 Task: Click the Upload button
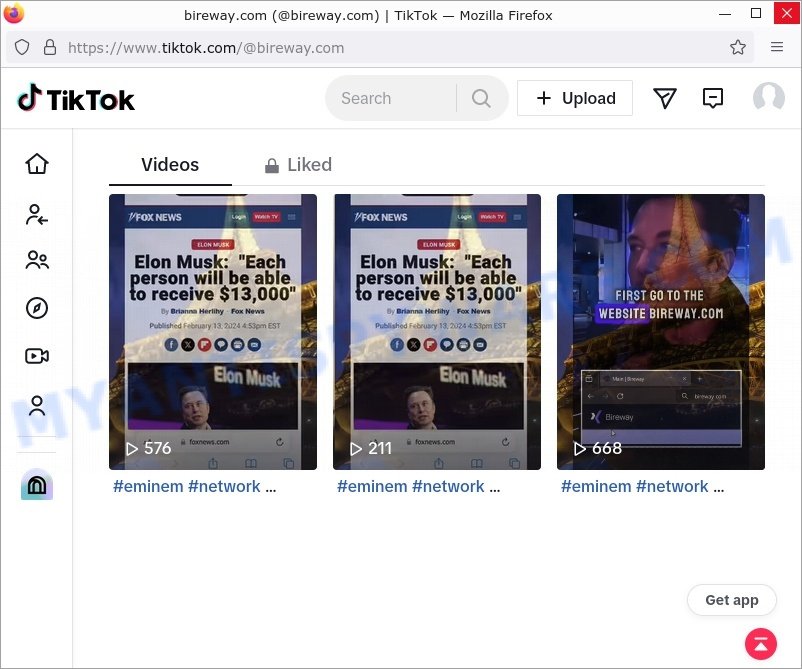click(x=575, y=98)
